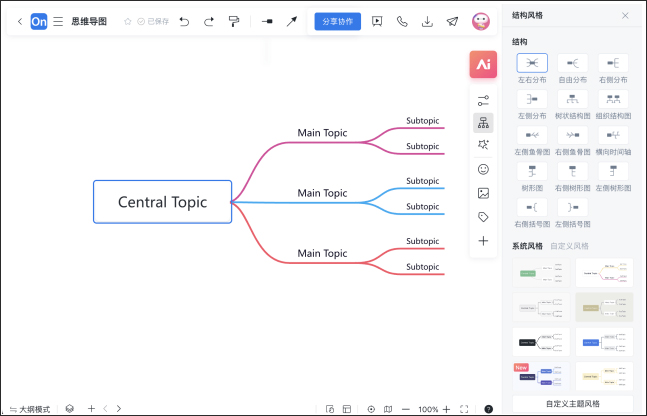
Task: Click the undo arrow
Action: pos(184,21)
